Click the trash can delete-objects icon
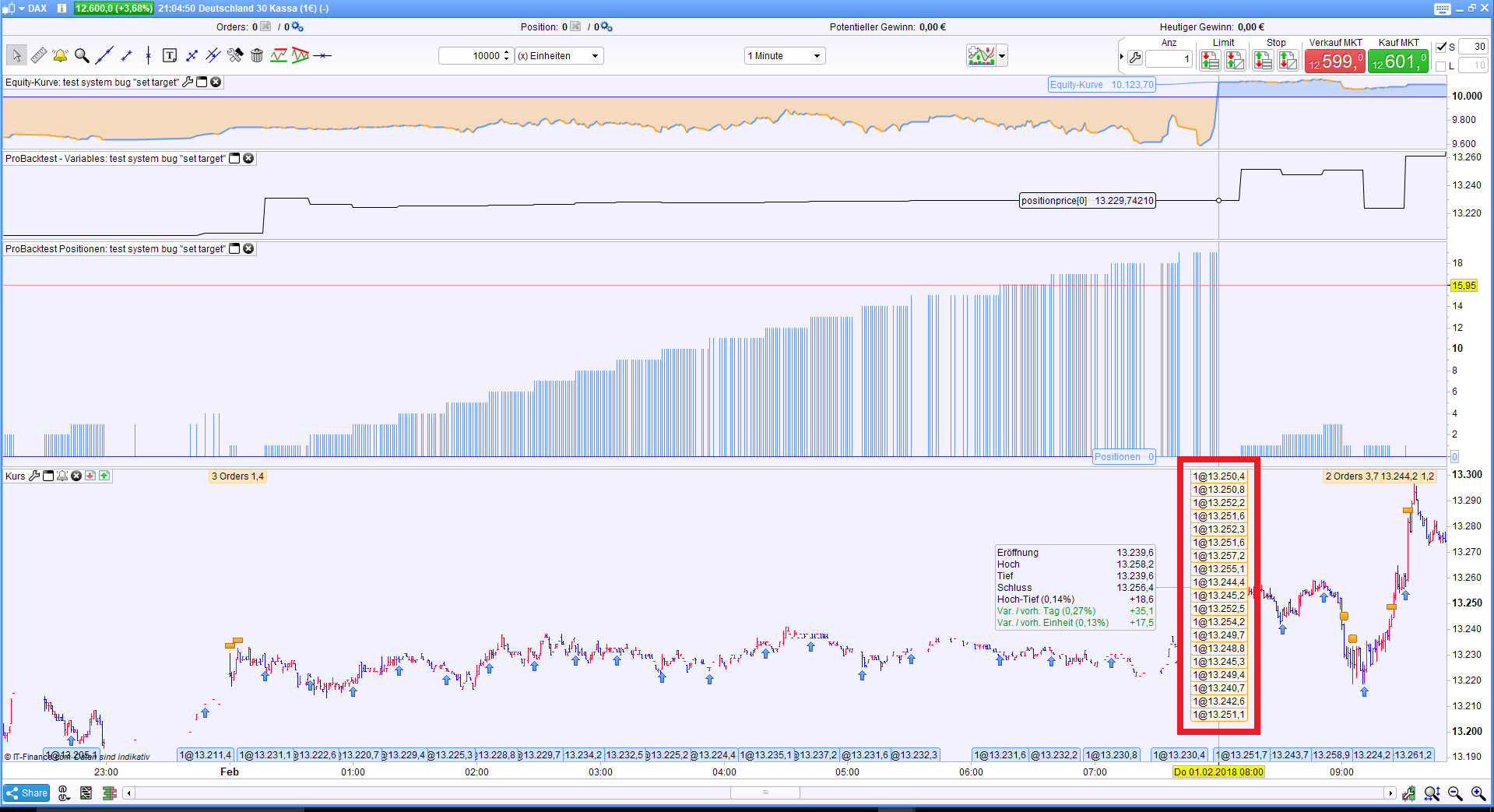The height and width of the screenshot is (812, 1494). point(257,55)
